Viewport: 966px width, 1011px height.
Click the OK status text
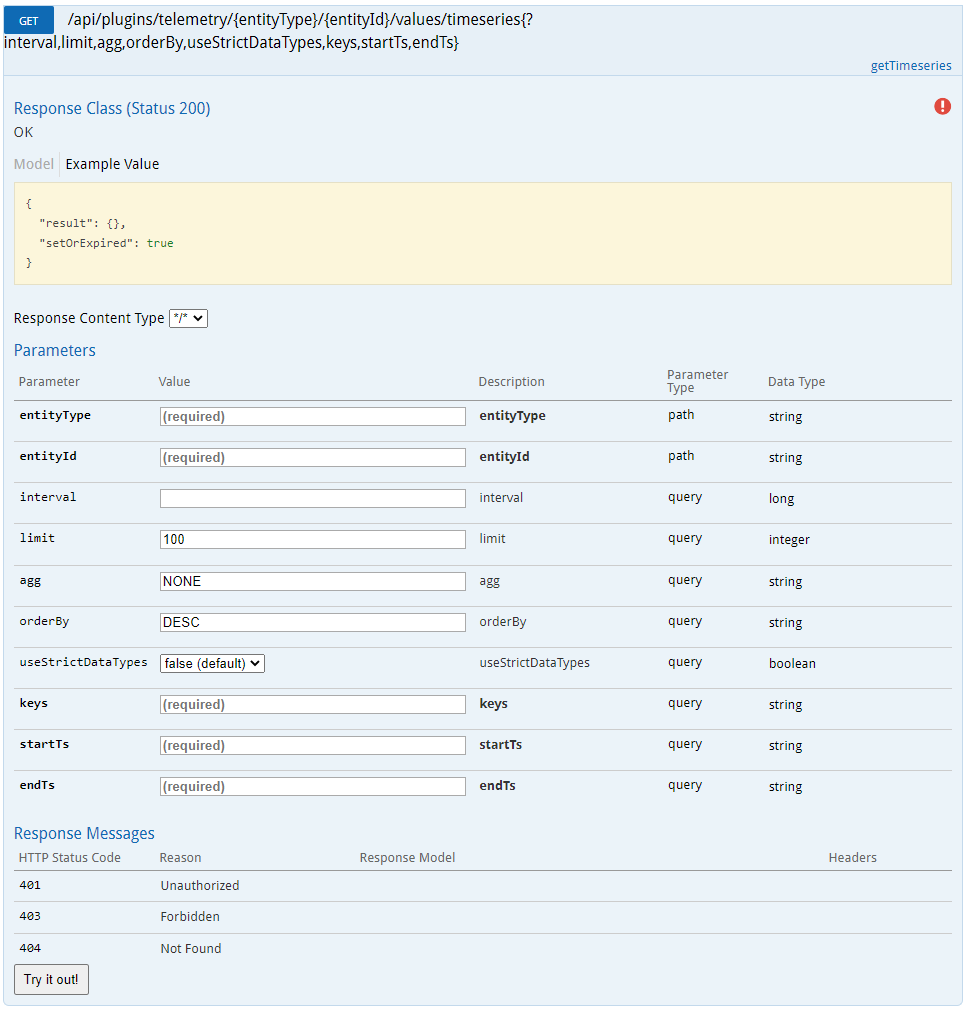[23, 132]
